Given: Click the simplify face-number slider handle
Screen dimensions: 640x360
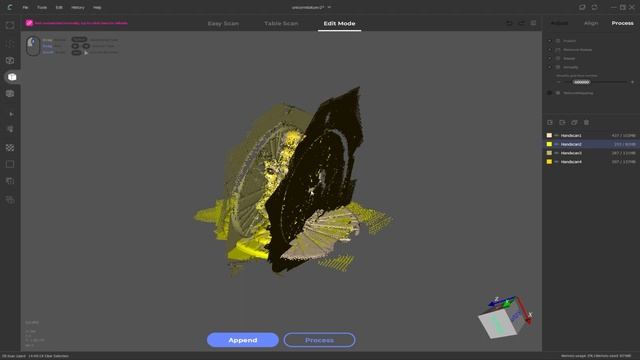Looking at the screenshot, I should coord(581,82).
